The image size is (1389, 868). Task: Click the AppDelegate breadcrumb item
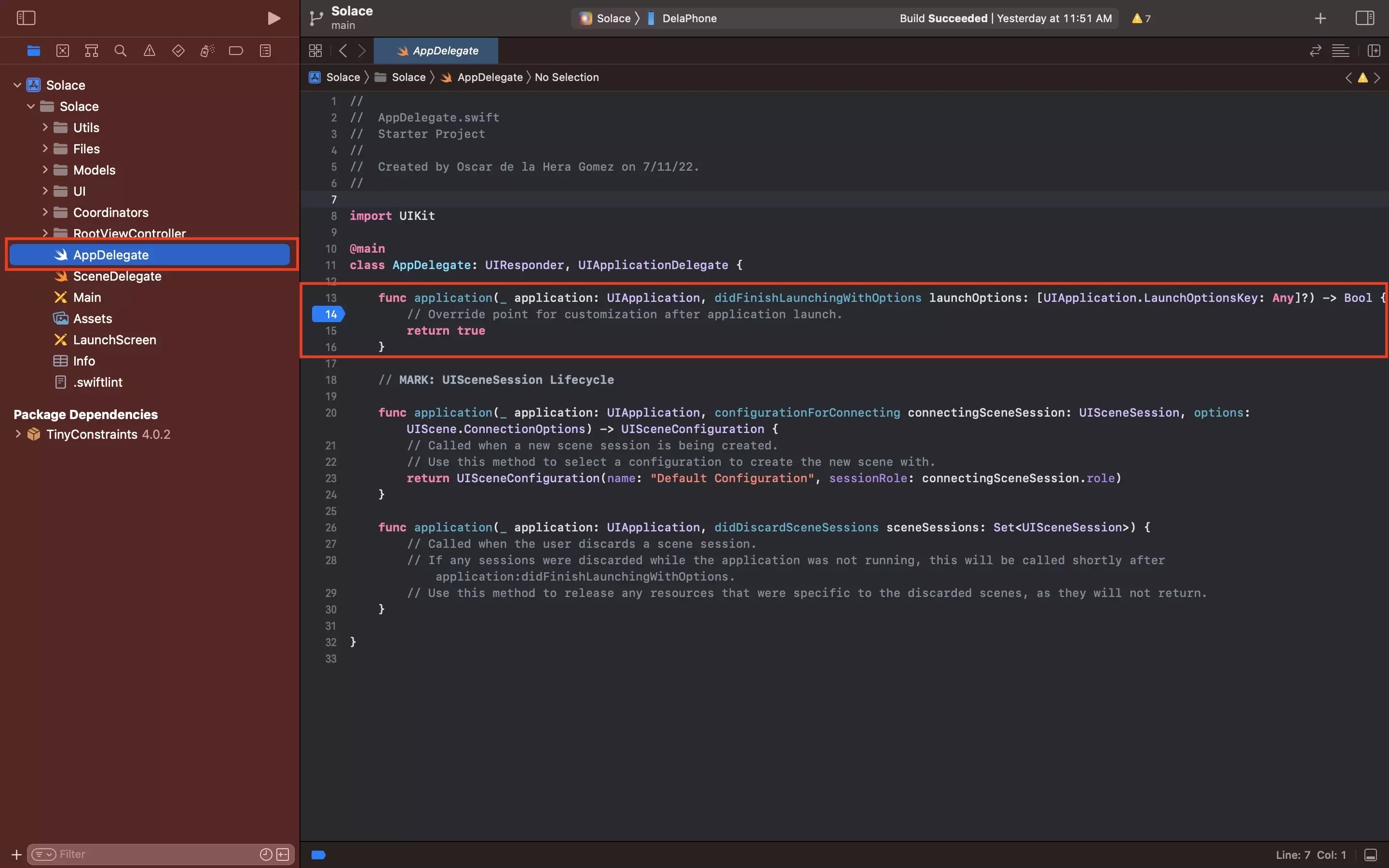[x=482, y=77]
